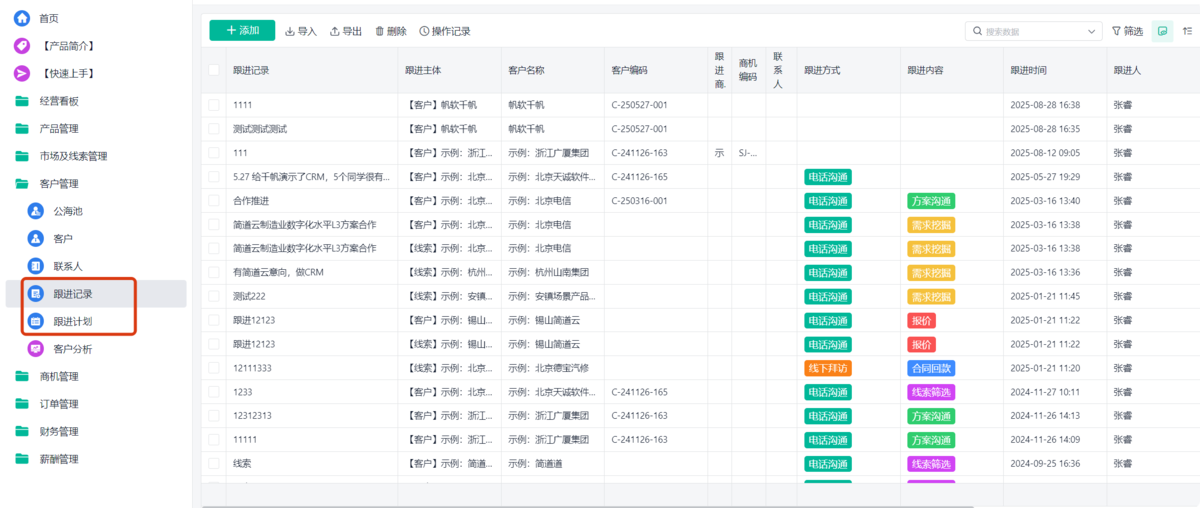The height and width of the screenshot is (508, 1200).
Task: Click the customer code C-250316-001
Action: 639,201
